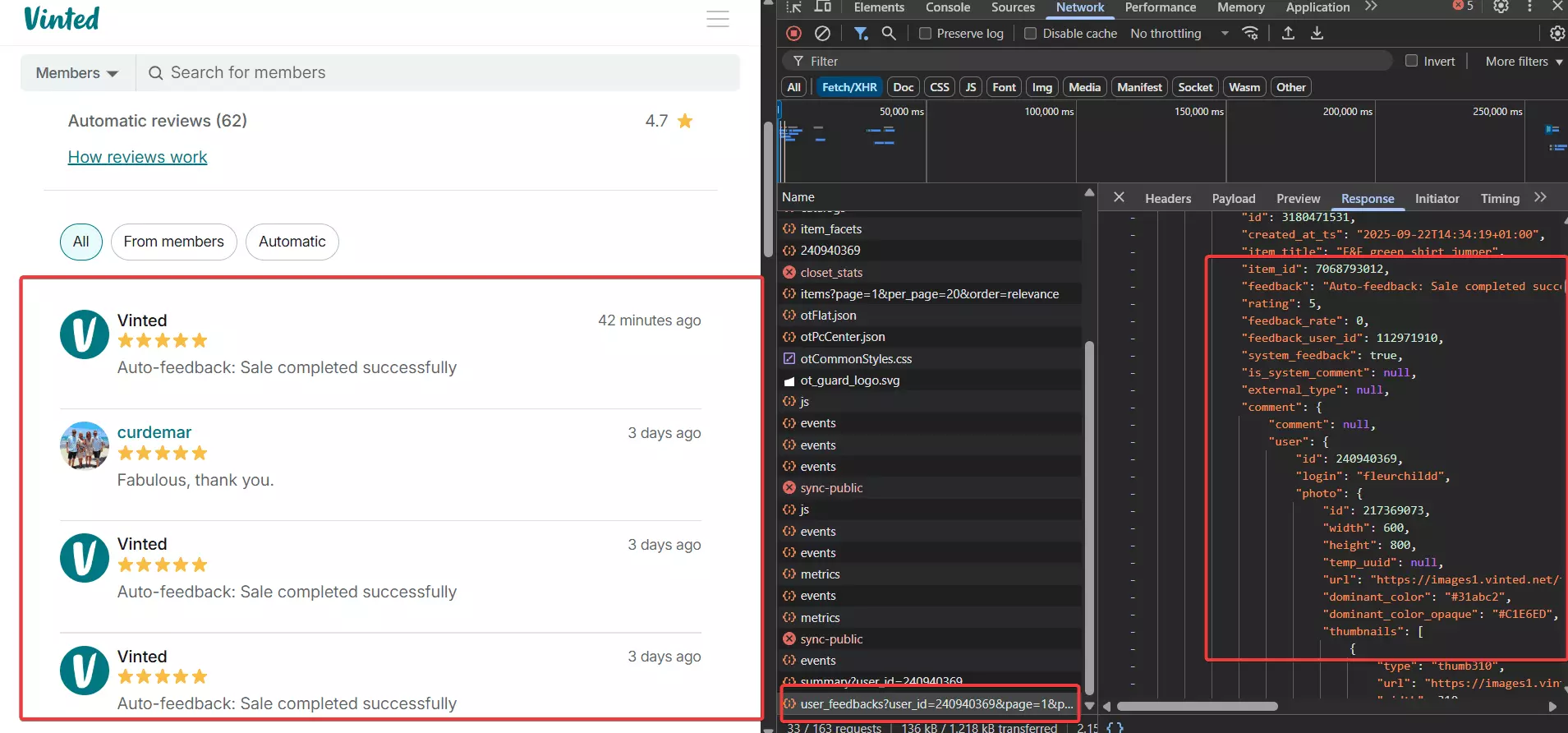Click the record network log icon
1568x733 pixels.
793,34
